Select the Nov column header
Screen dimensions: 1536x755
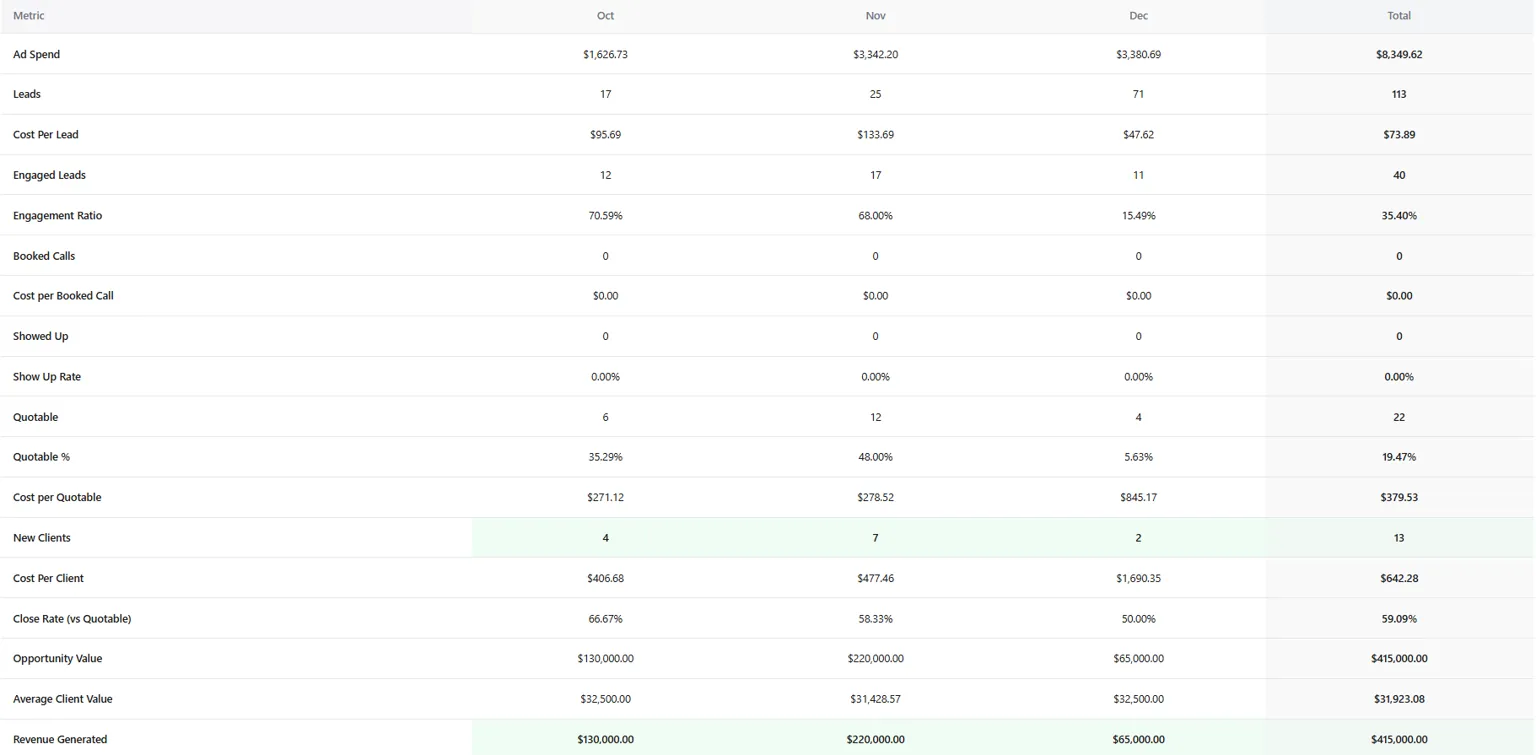pos(875,16)
